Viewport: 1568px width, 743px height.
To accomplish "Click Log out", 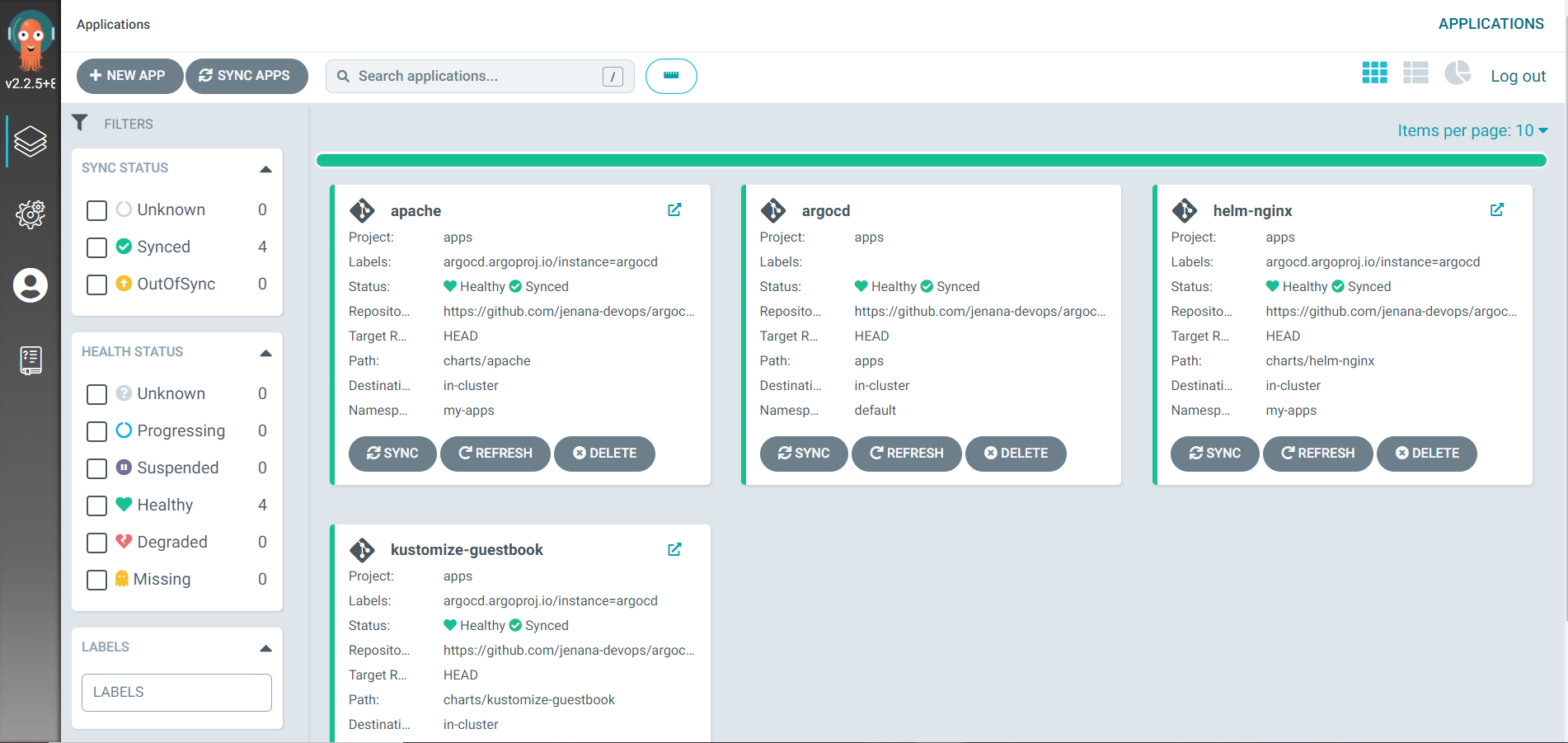I will 1518,76.
